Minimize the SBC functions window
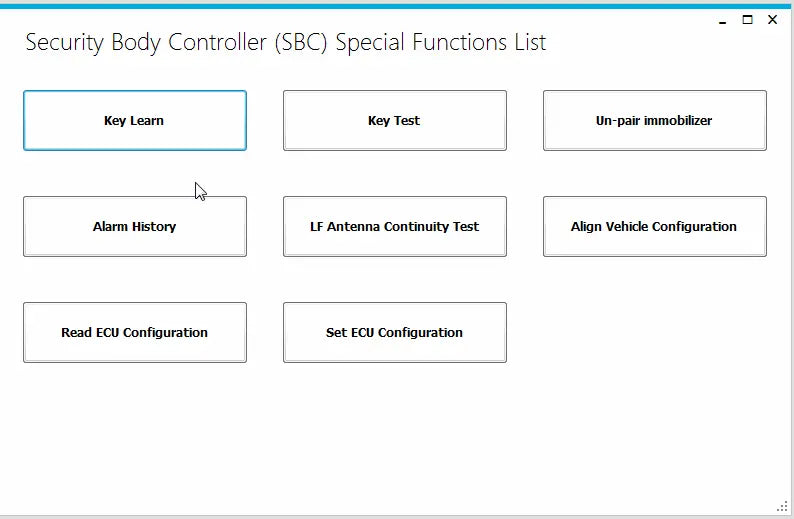Image resolution: width=794 pixels, height=519 pixels. (x=723, y=20)
